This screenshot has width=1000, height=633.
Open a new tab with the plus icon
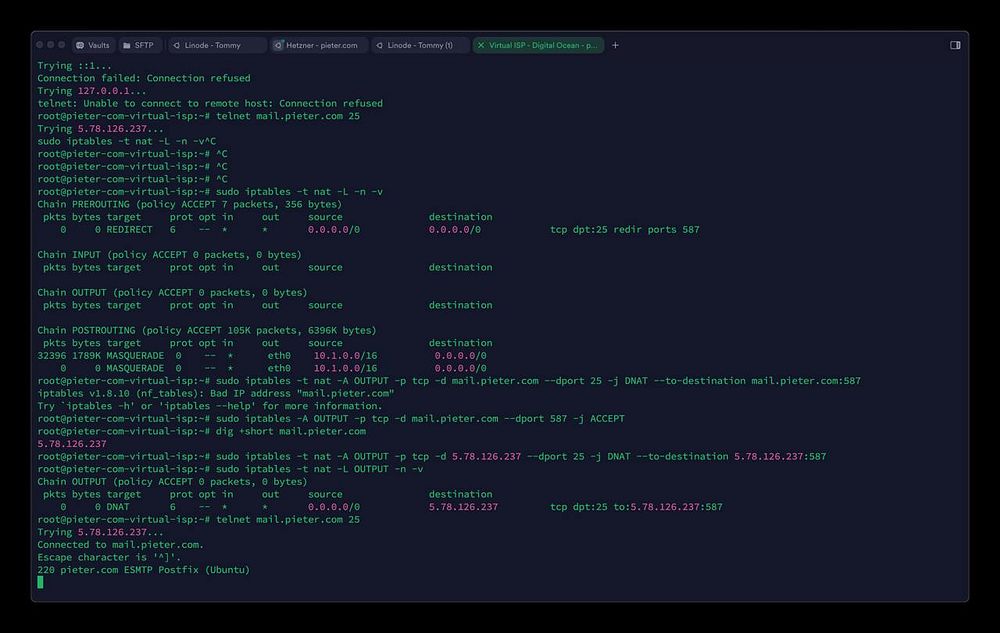615,45
